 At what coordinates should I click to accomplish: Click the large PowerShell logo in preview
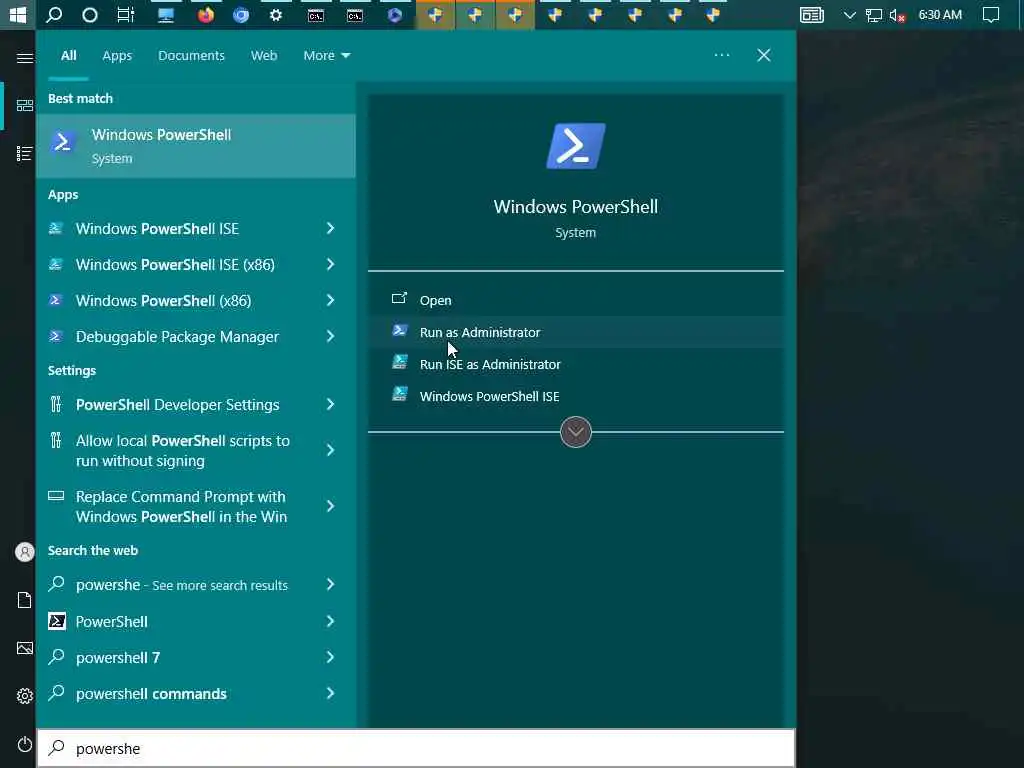click(x=575, y=146)
